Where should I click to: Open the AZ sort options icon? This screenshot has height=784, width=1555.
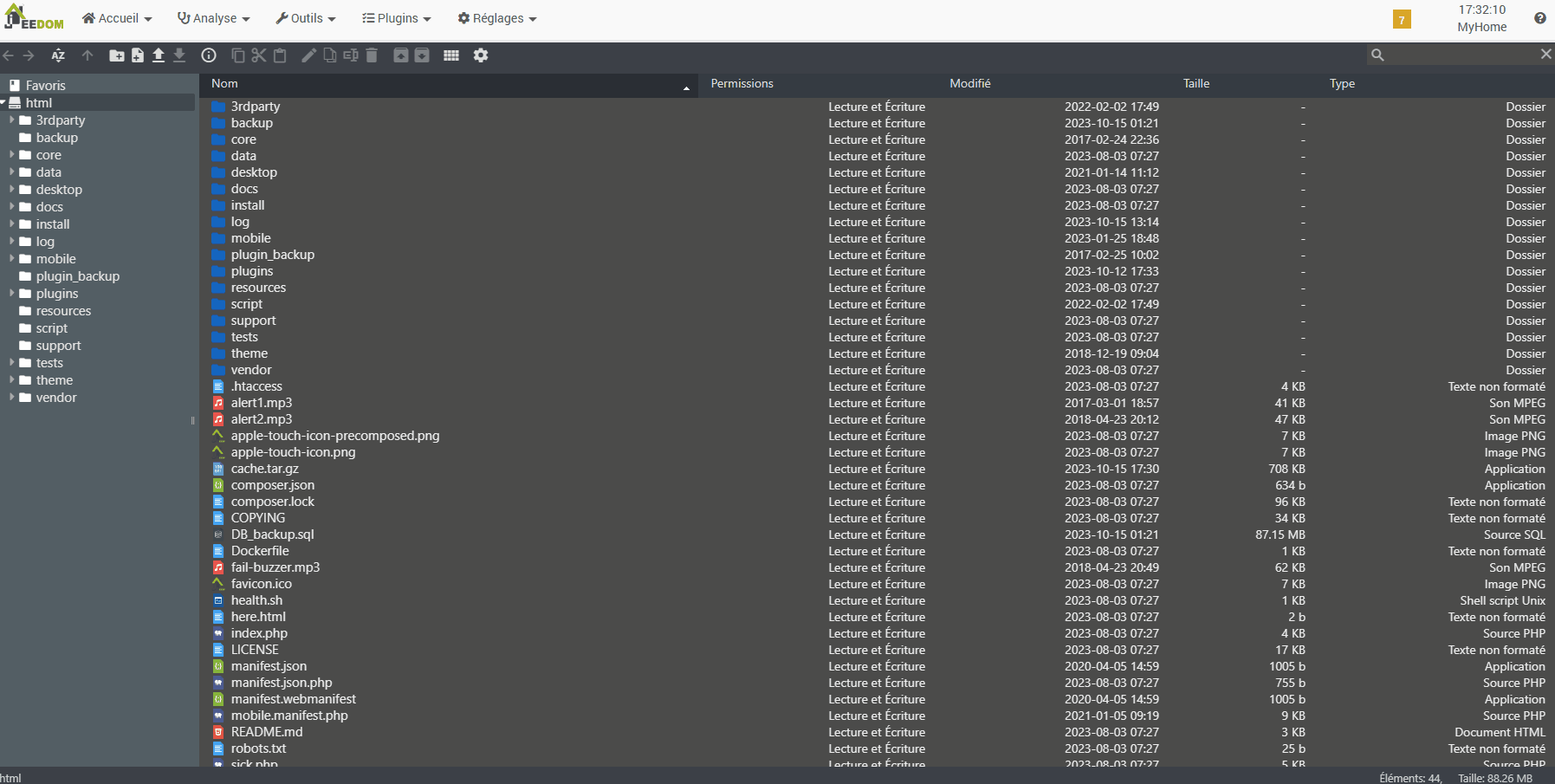coord(58,55)
